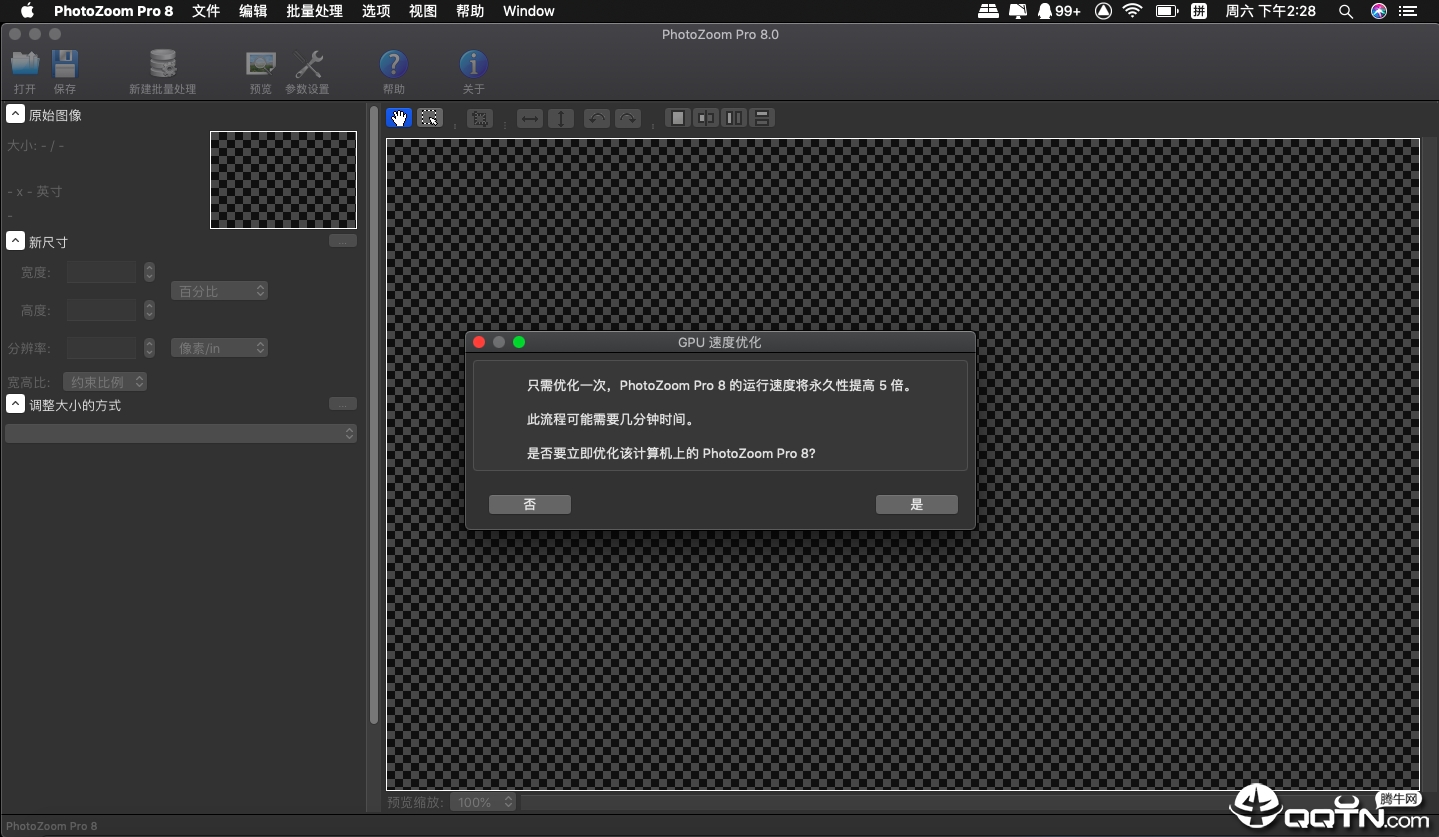Open the 批量处理 menu
Viewport: 1439px width, 837px height.
point(314,11)
